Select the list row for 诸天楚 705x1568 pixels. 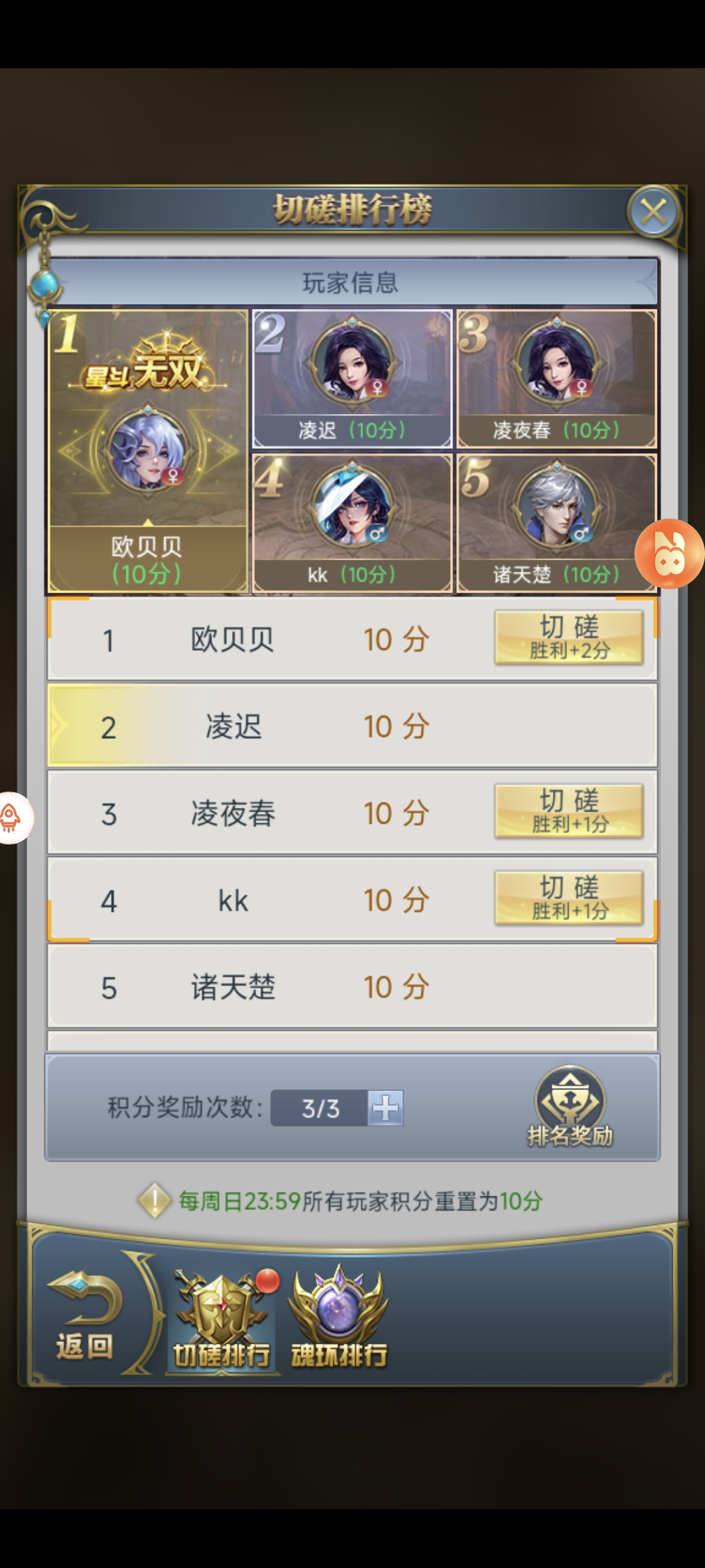[352, 986]
